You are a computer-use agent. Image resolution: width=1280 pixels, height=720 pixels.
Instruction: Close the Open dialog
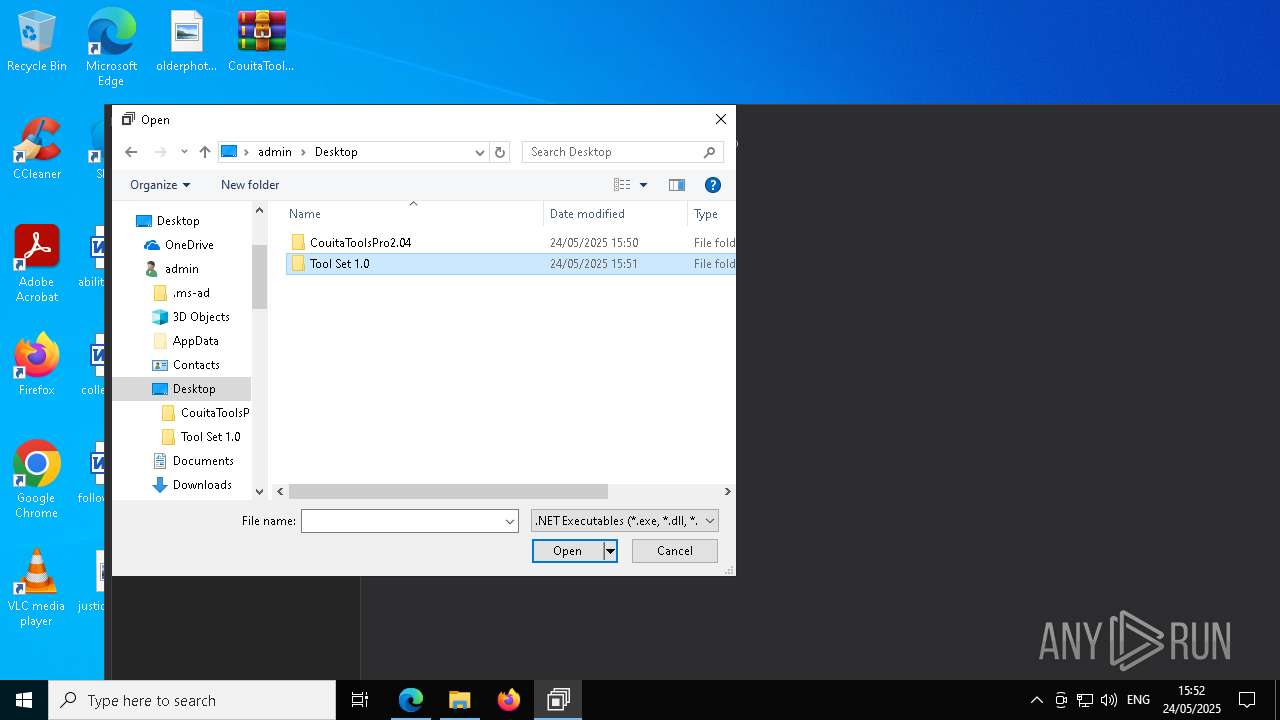[x=721, y=119]
